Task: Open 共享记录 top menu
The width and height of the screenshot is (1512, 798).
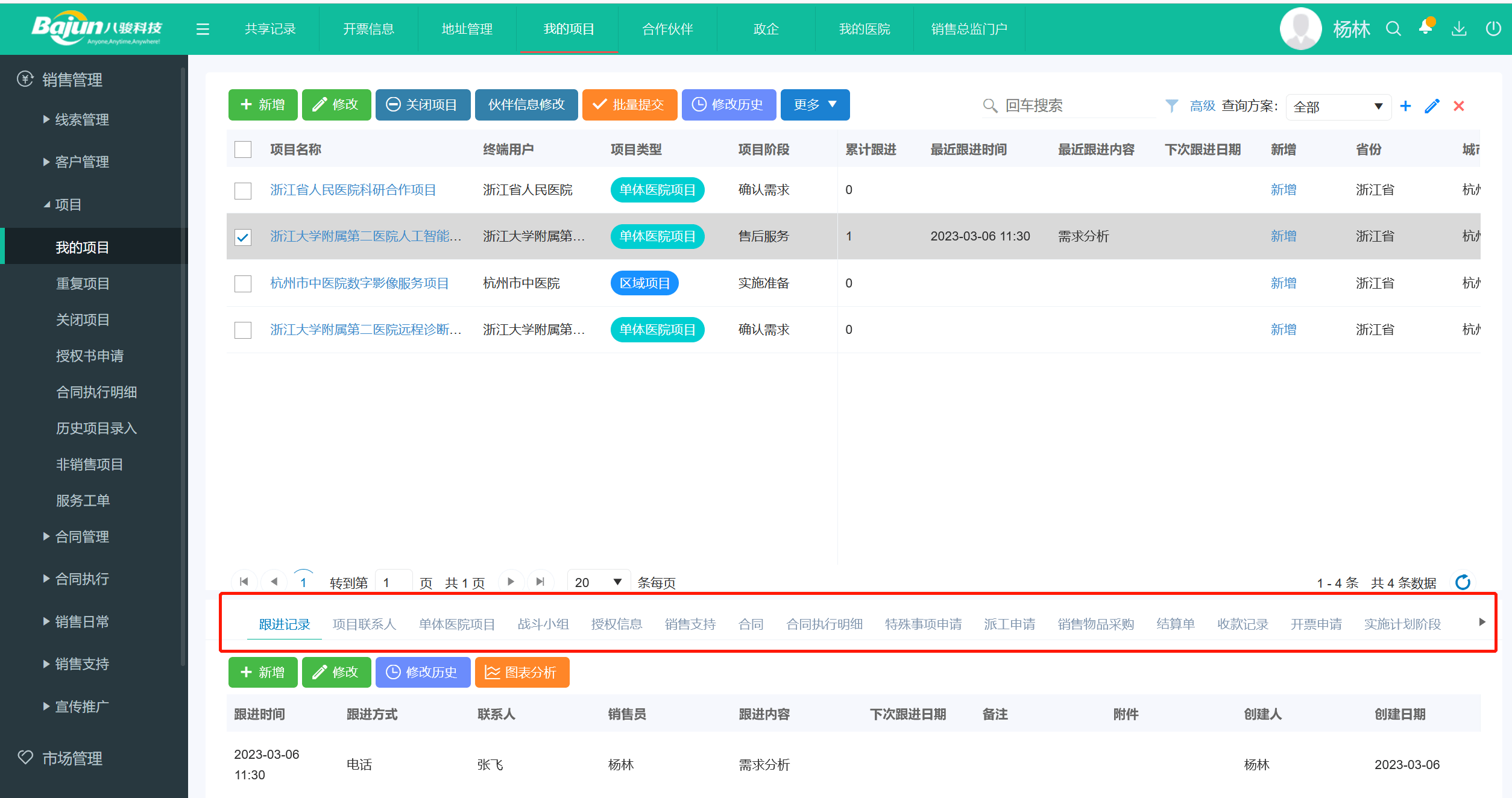Action: tap(270, 29)
